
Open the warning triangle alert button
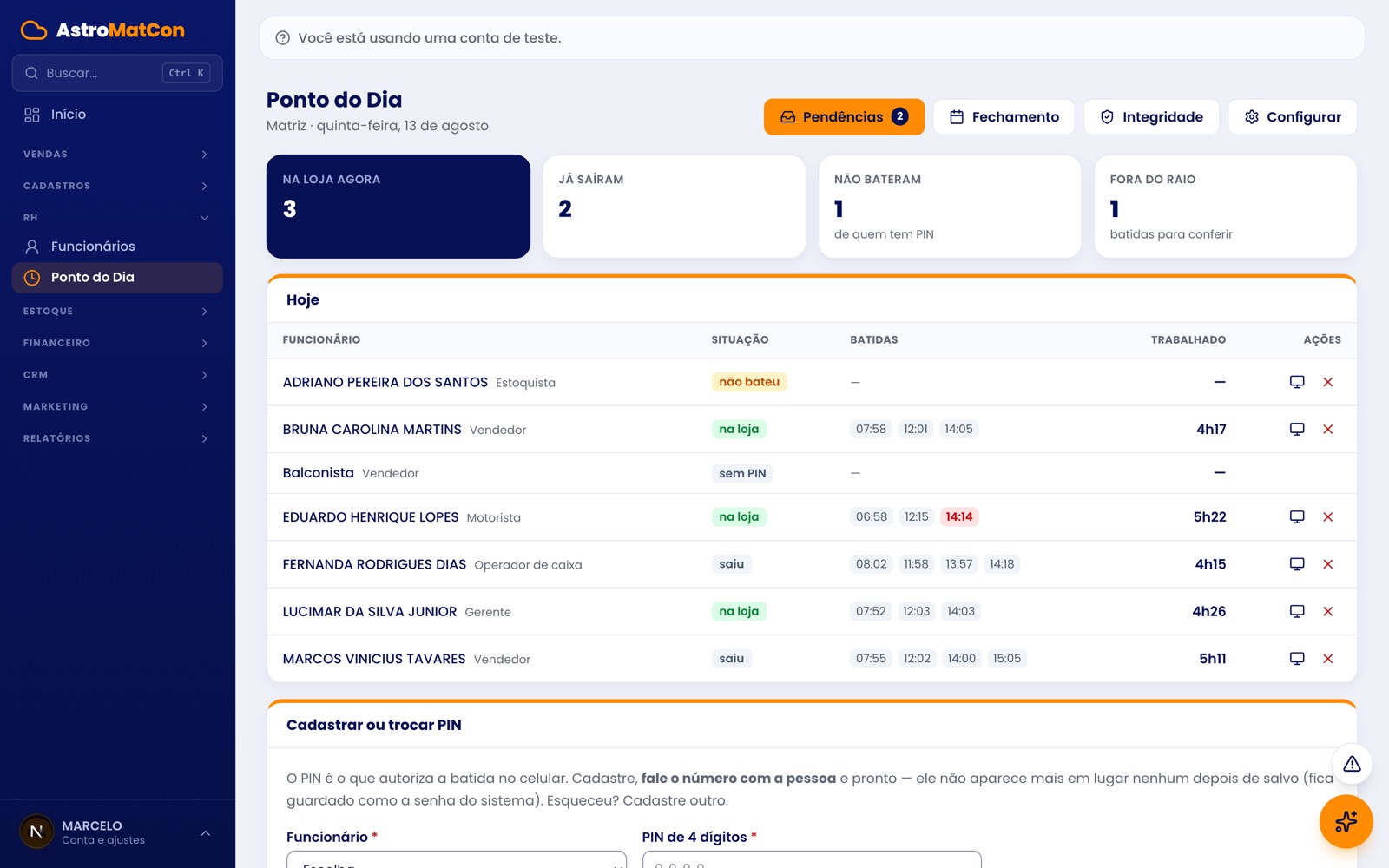[1352, 764]
